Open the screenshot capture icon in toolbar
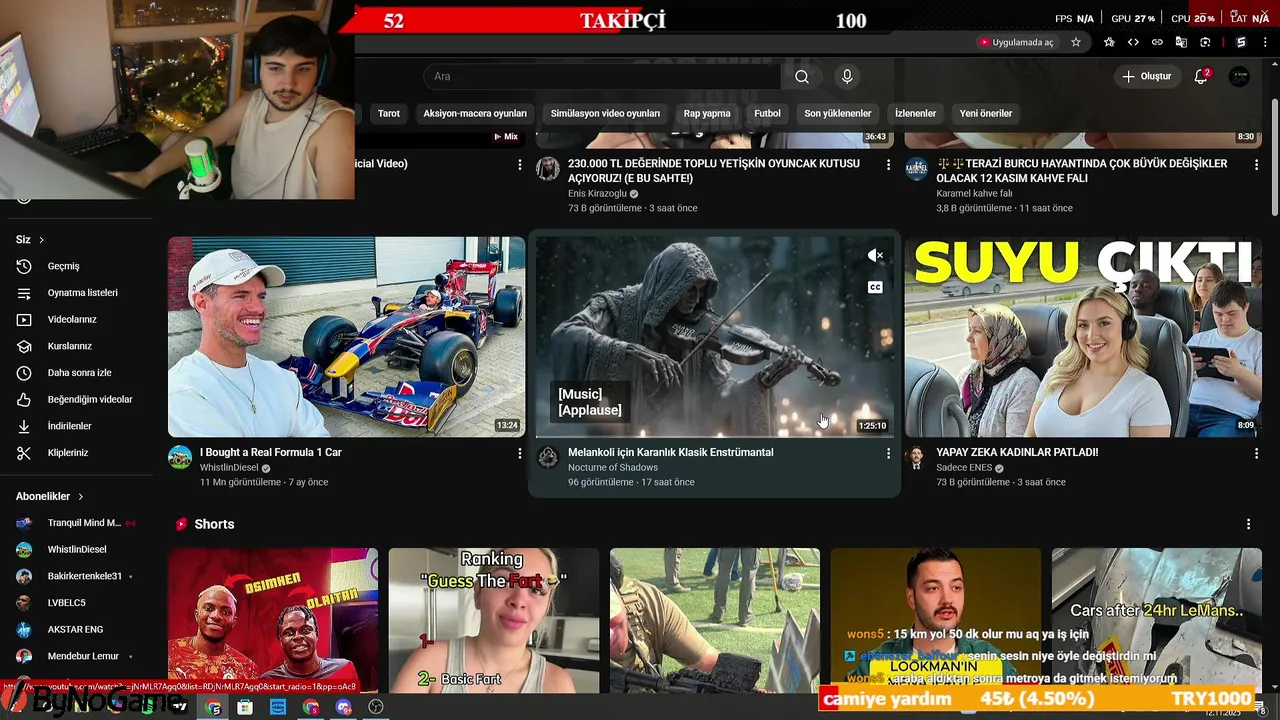 (x=1205, y=42)
